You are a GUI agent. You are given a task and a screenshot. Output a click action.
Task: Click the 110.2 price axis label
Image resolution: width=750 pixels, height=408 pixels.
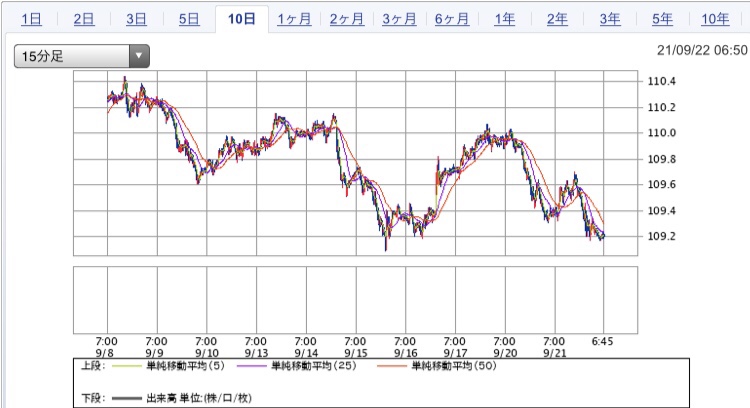click(662, 107)
